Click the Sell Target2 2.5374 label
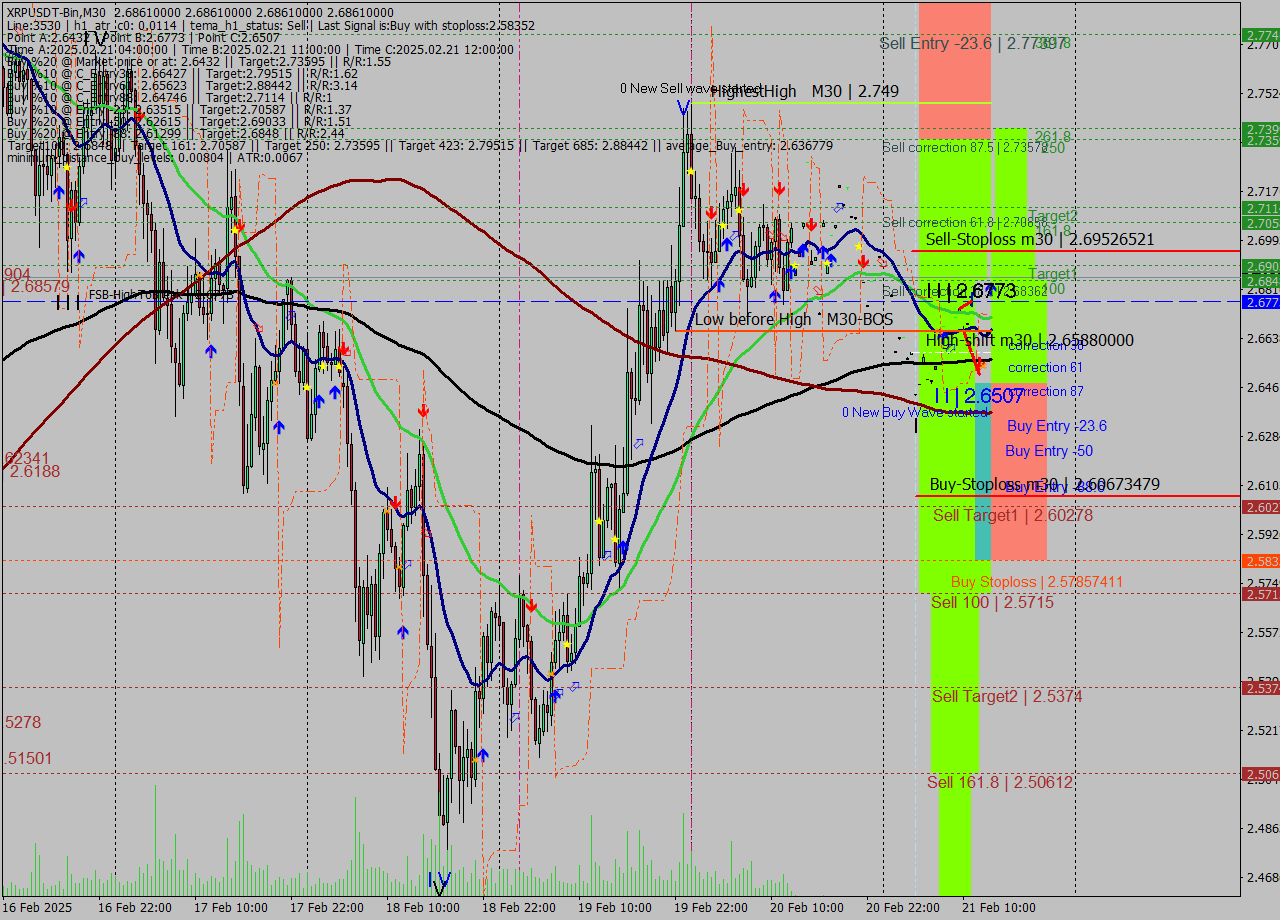The width and height of the screenshot is (1280, 920). point(1007,696)
